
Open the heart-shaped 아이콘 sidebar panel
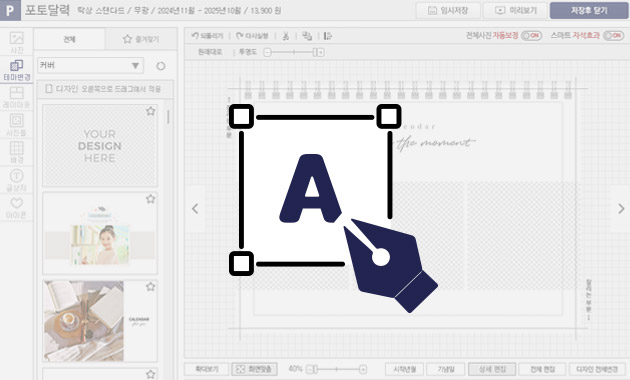[16, 208]
